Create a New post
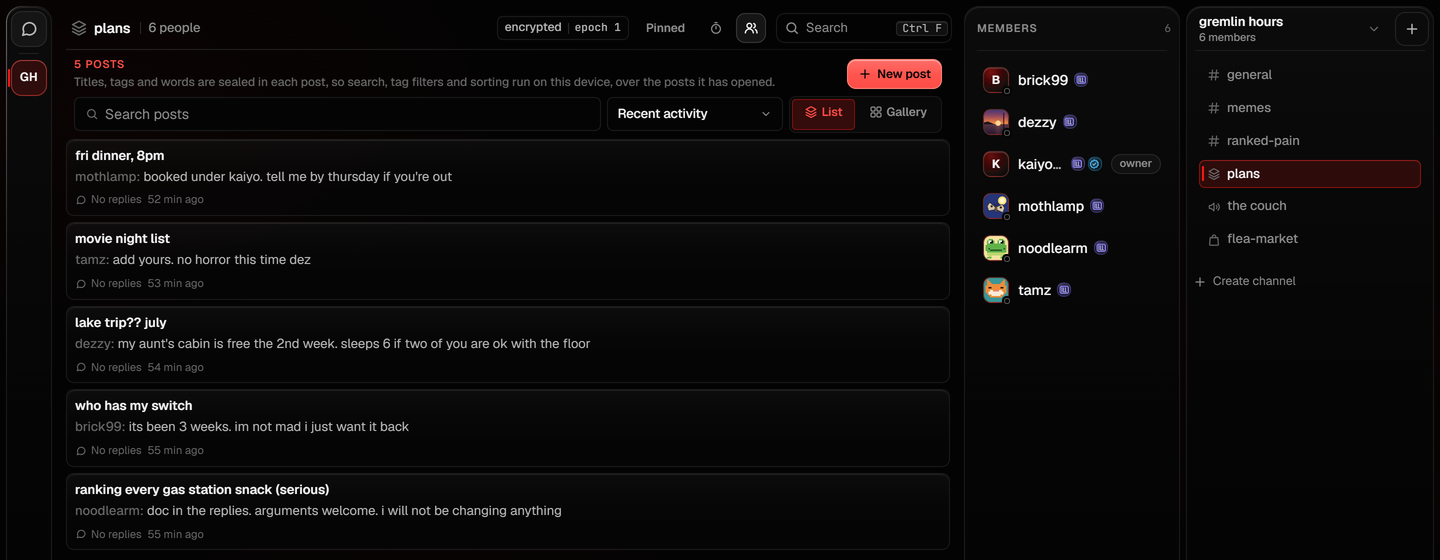The height and width of the screenshot is (560, 1440). (894, 74)
